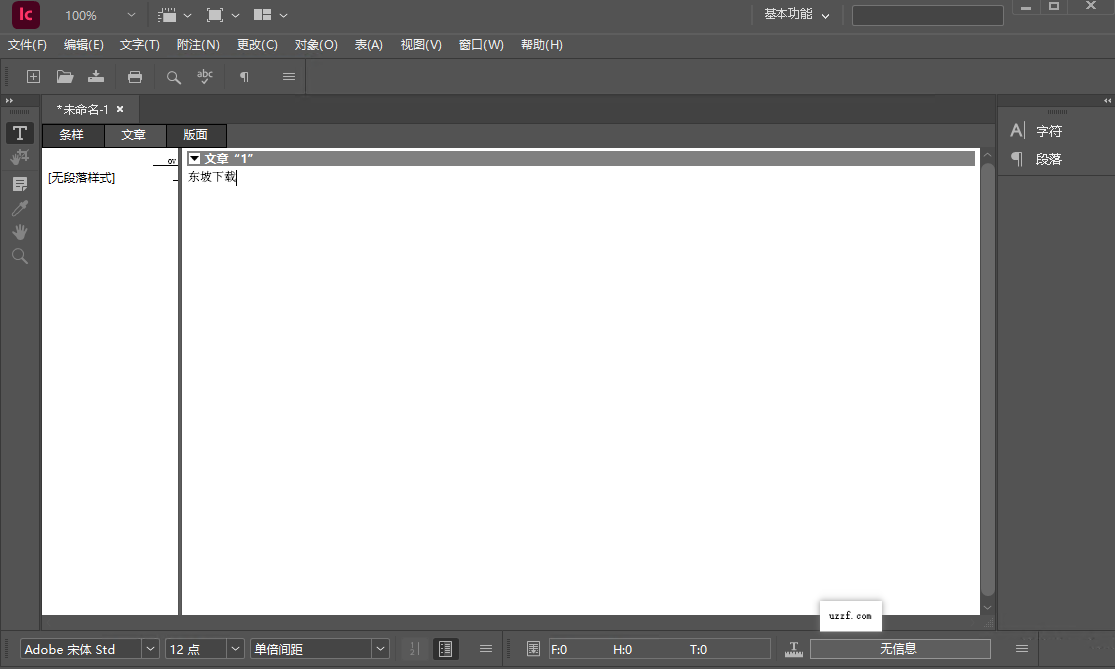Open a file via folder icon

pos(65,76)
